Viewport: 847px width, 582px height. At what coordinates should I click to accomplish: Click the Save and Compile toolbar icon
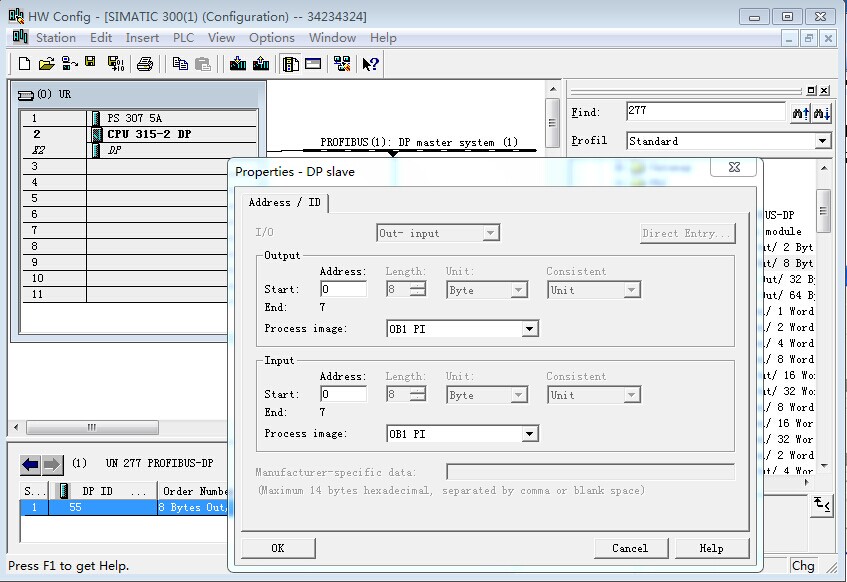click(115, 64)
